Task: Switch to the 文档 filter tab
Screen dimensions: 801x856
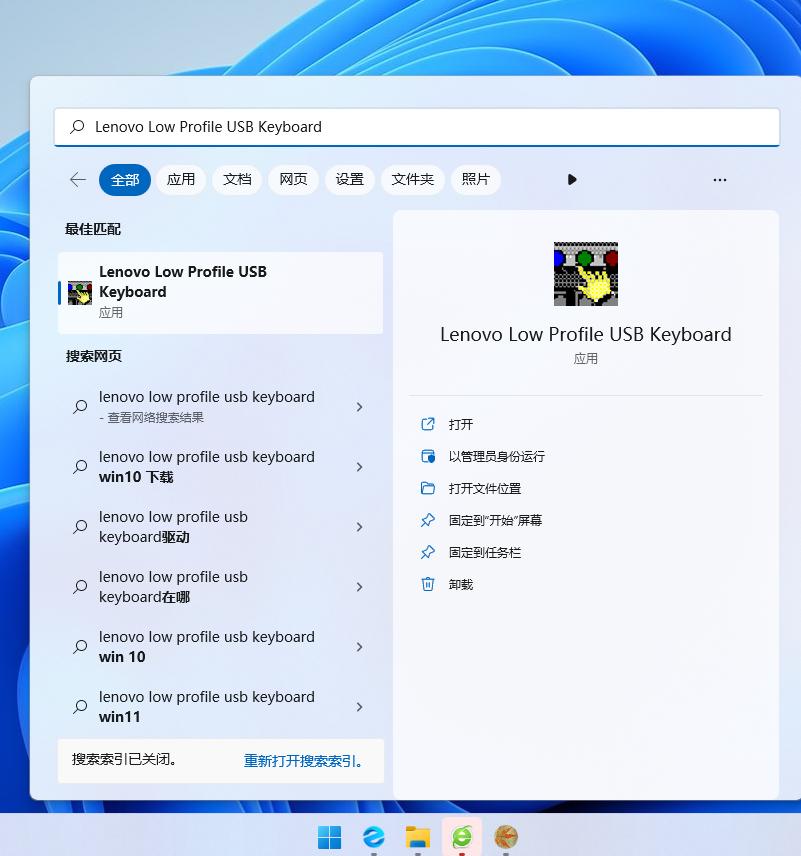Action: tap(237, 180)
